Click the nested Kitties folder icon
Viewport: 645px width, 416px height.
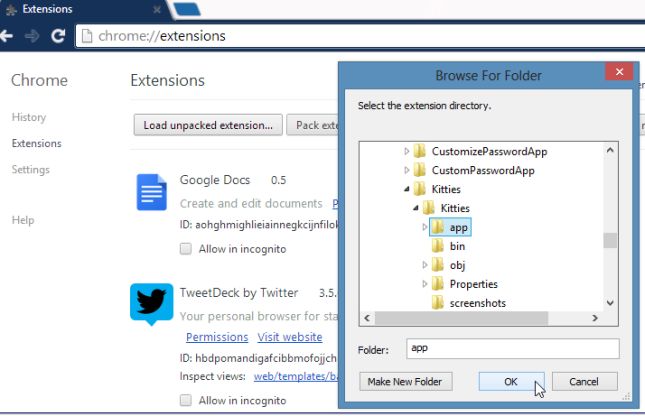pyautogui.click(x=429, y=208)
